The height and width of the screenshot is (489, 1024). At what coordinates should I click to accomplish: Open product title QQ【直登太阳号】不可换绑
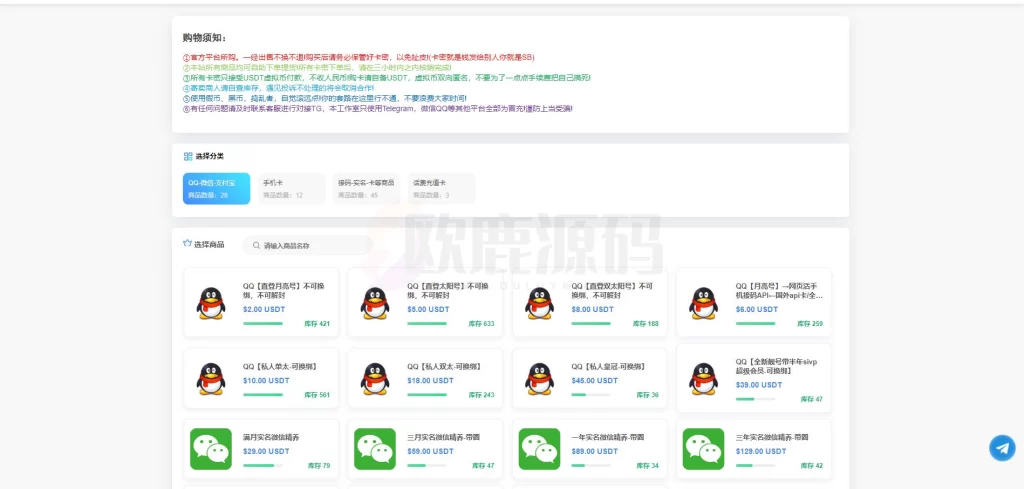pyautogui.click(x=448, y=291)
